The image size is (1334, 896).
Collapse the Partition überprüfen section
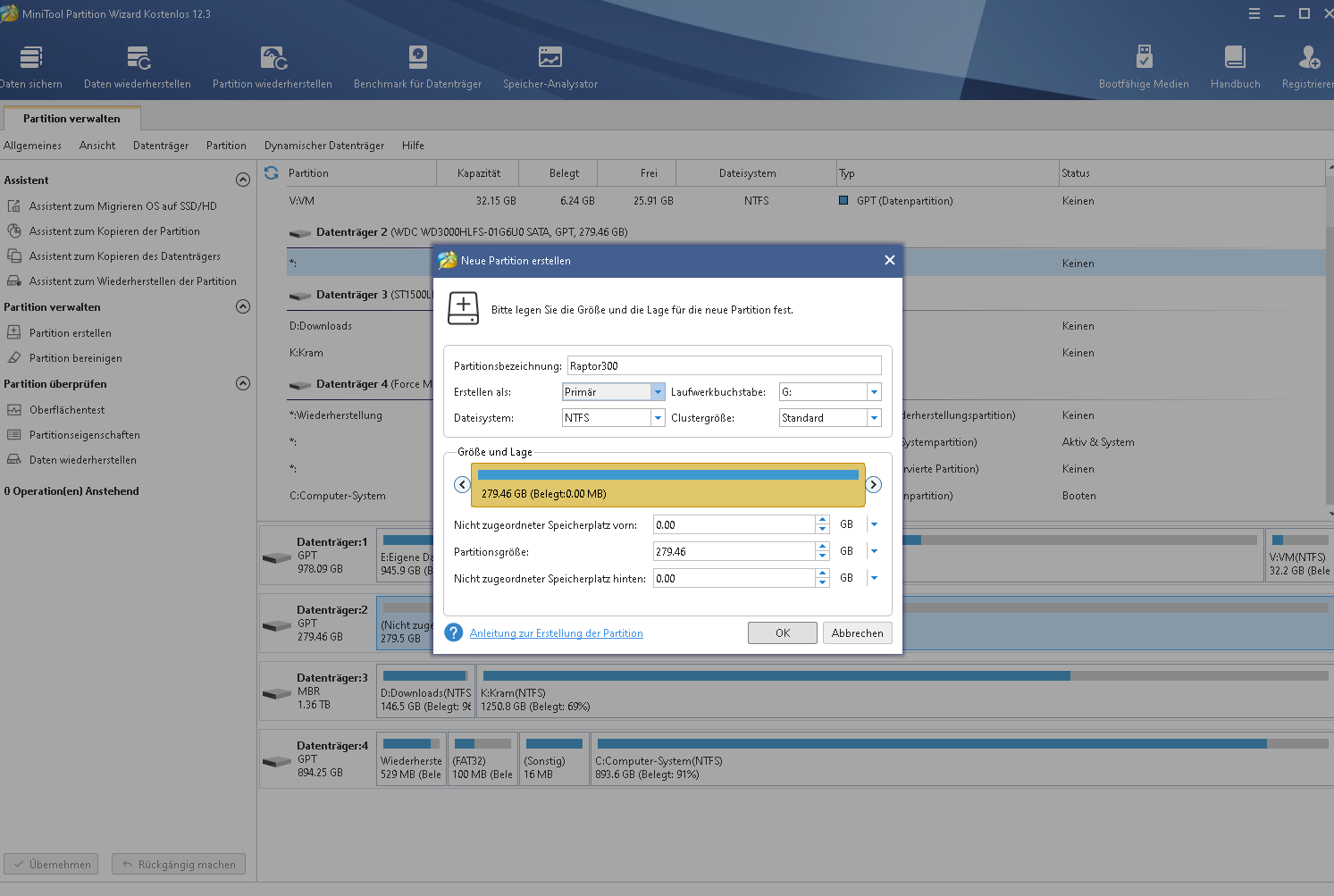pyautogui.click(x=242, y=383)
